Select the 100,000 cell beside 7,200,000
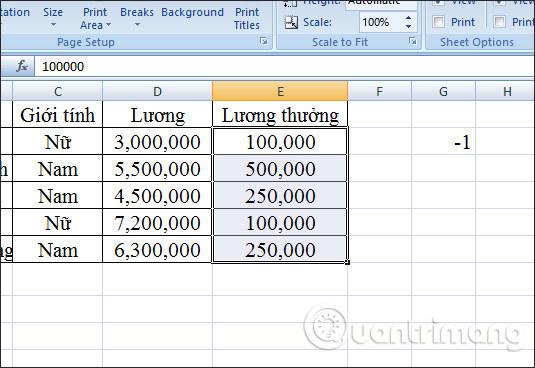Image resolution: width=535 pixels, height=368 pixels. 280,222
